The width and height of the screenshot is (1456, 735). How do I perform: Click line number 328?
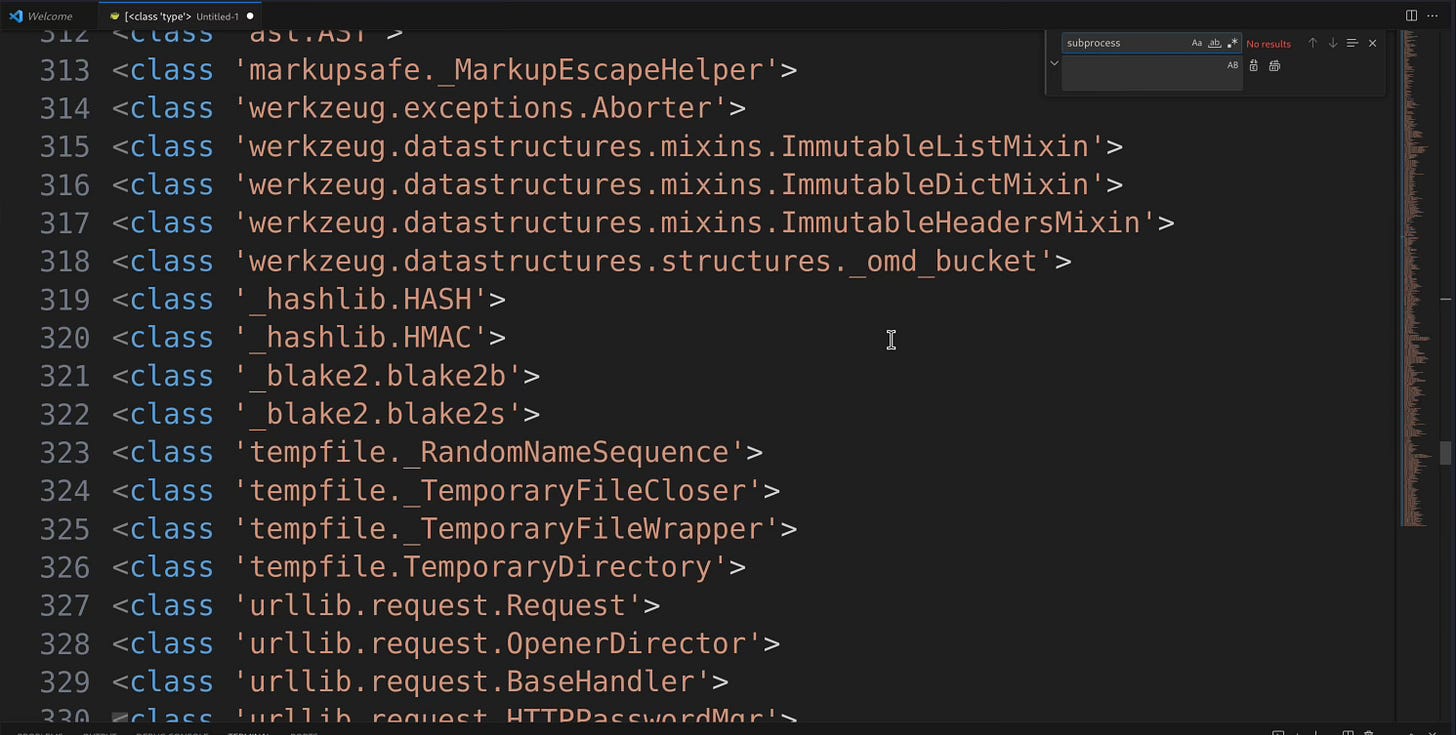click(65, 644)
